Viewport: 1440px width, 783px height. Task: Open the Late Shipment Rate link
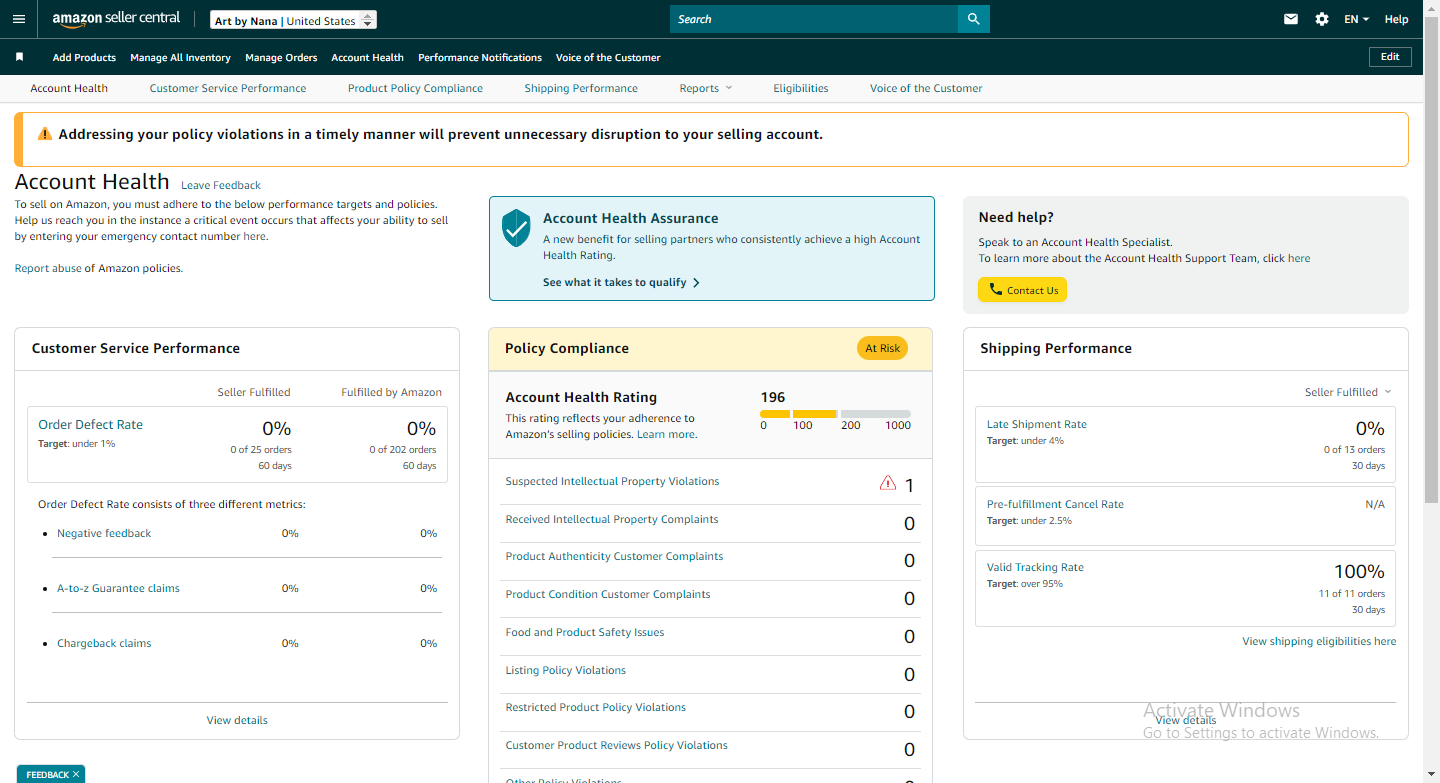click(1037, 424)
